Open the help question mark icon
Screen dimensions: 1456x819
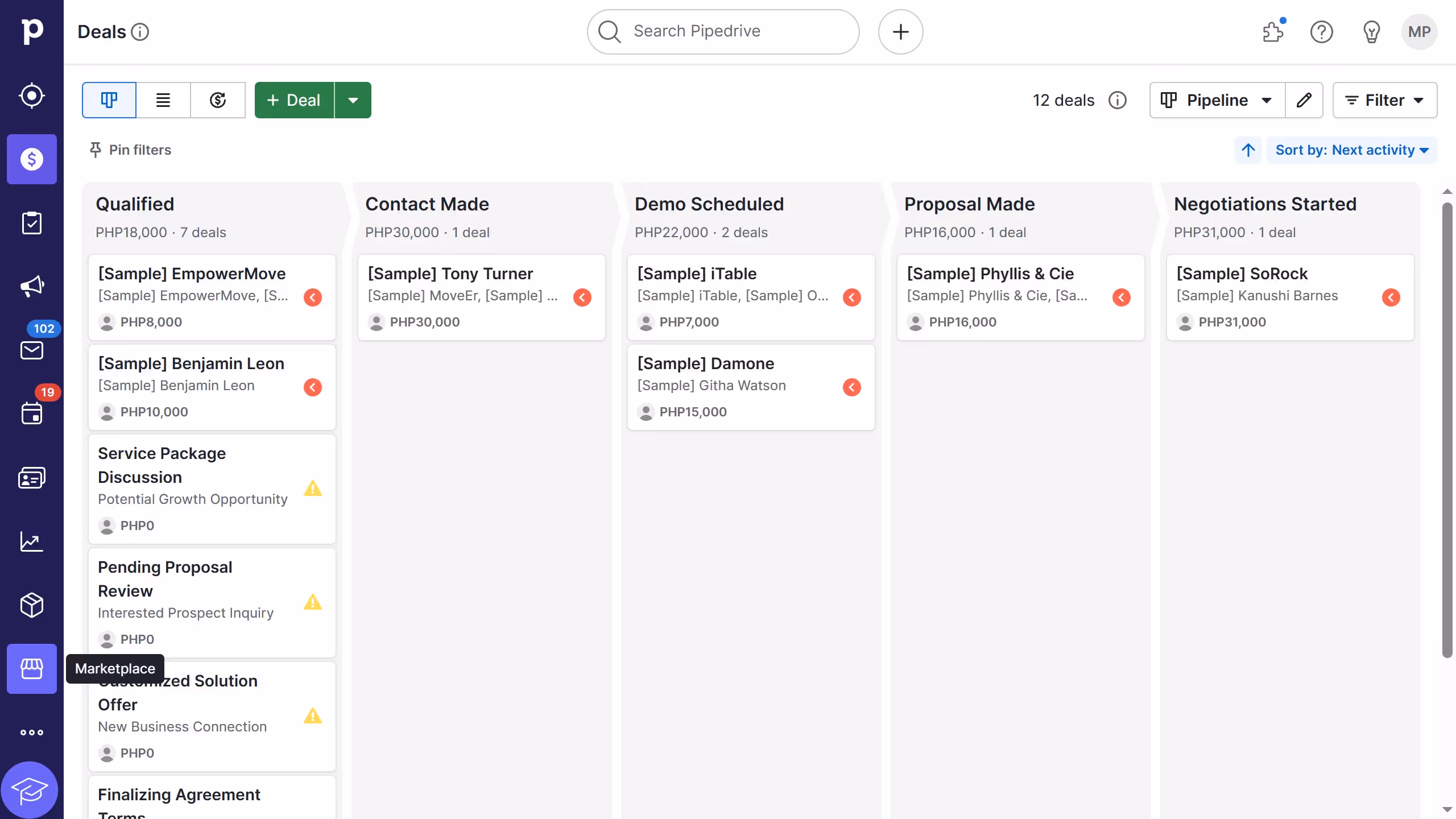coord(1321,32)
